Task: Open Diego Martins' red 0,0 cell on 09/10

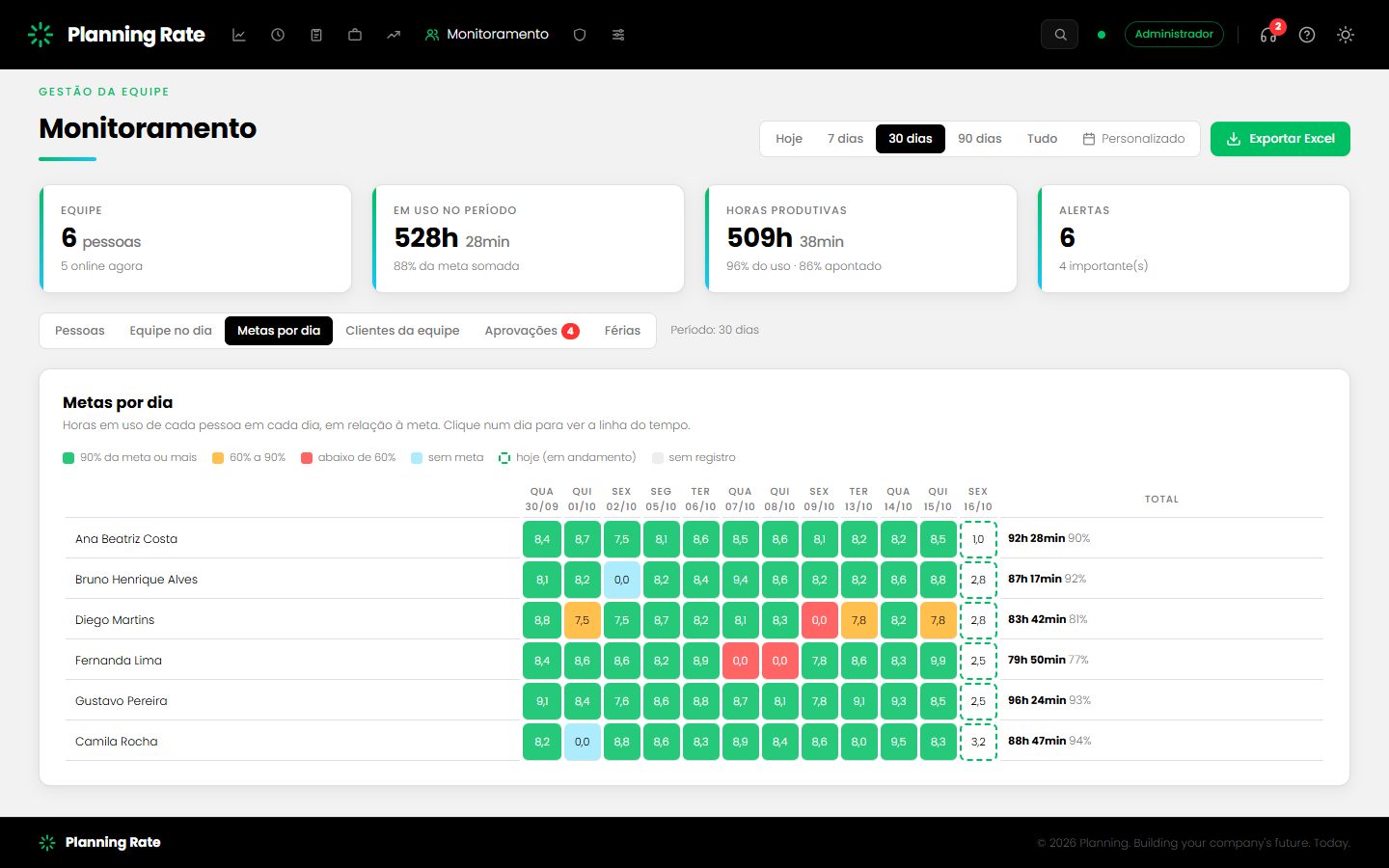Action: pos(819,620)
